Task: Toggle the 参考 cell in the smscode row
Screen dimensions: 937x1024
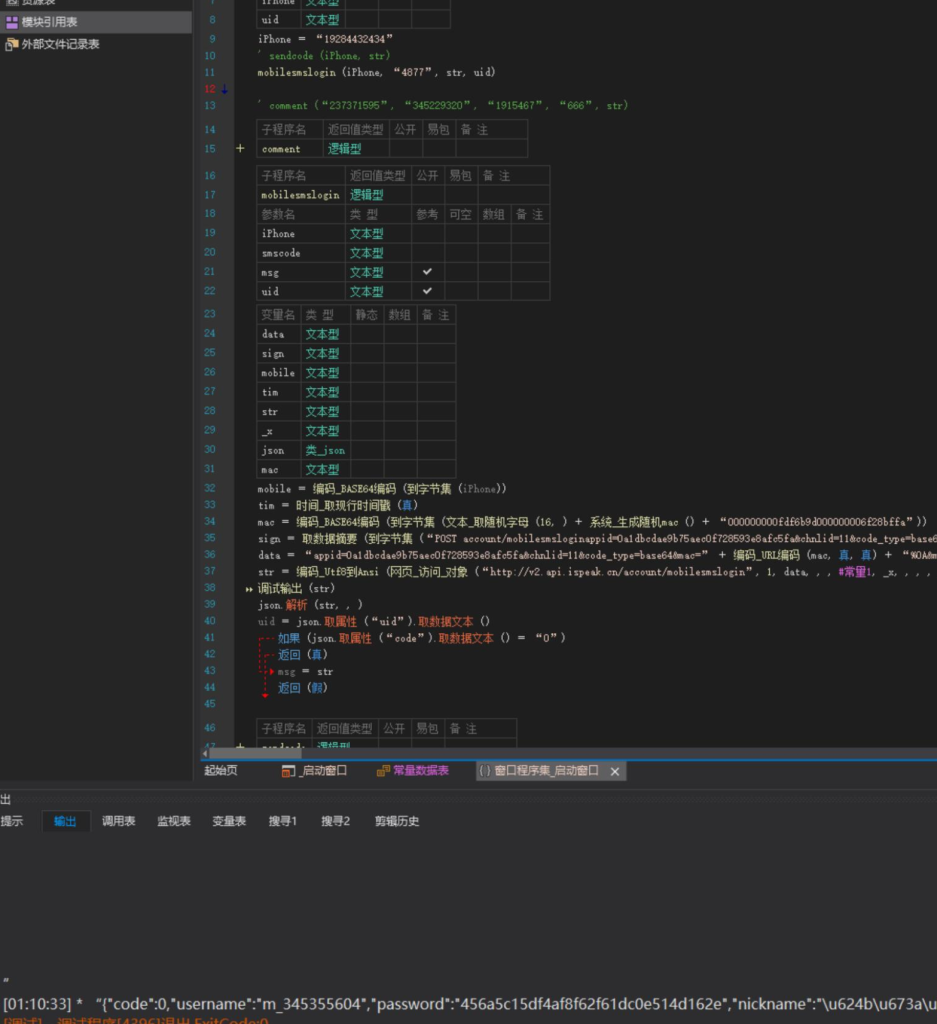Action: [x=428, y=253]
